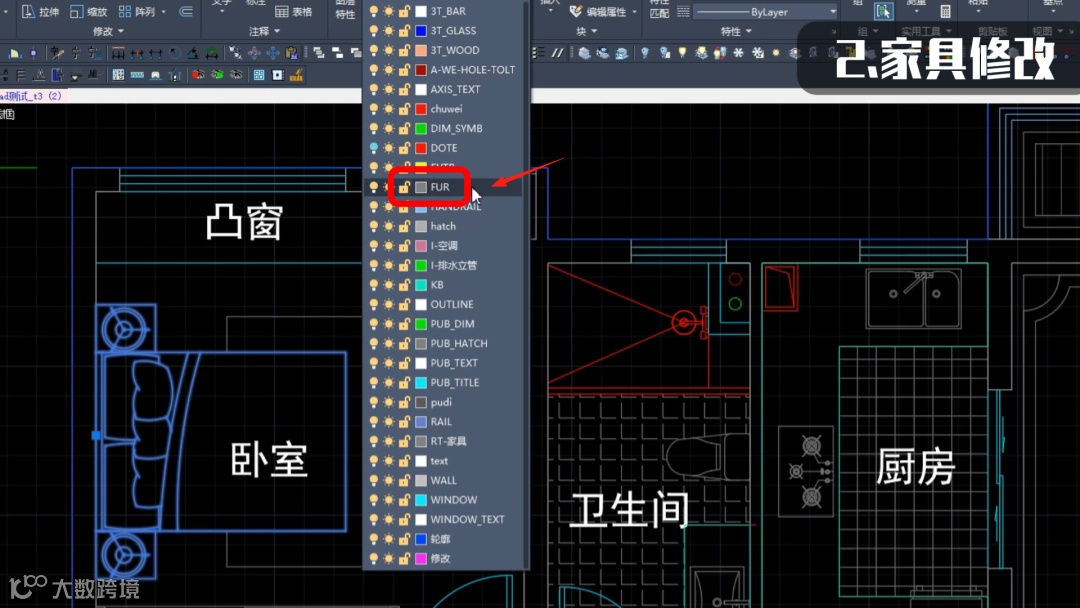1080x608 pixels.
Task: Select the pudi layer entry
Action: point(443,402)
